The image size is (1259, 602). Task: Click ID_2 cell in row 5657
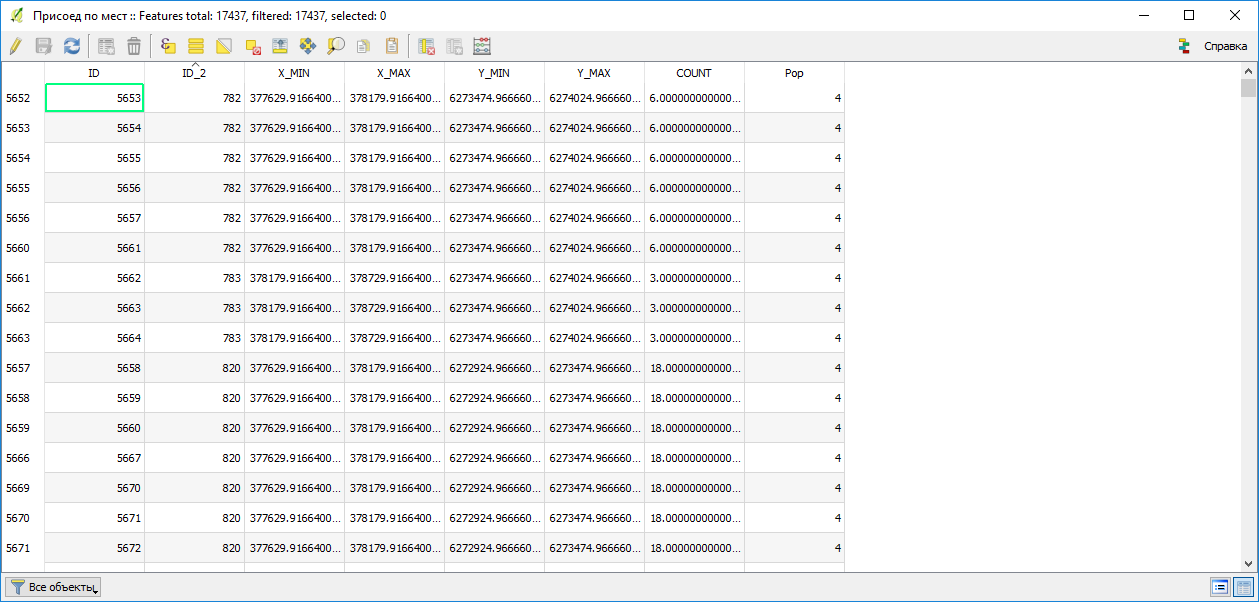click(195, 368)
